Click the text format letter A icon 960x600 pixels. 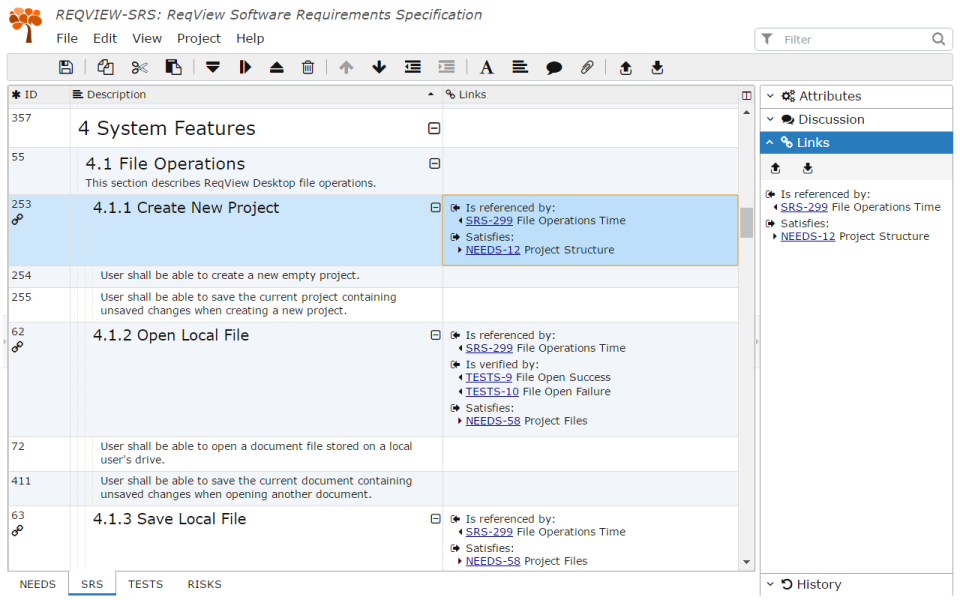point(486,67)
